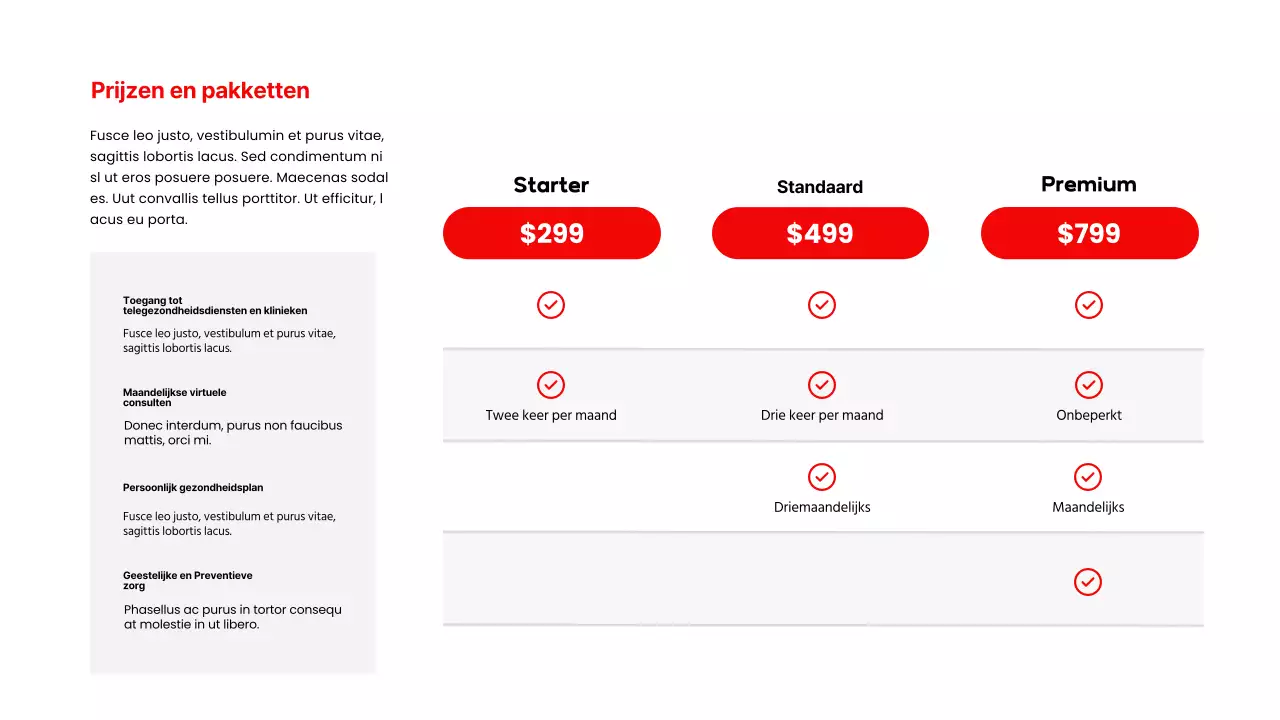Click the 'Standaard' plan heading
Image resolution: width=1280 pixels, height=720 pixels.
pyautogui.click(x=820, y=187)
